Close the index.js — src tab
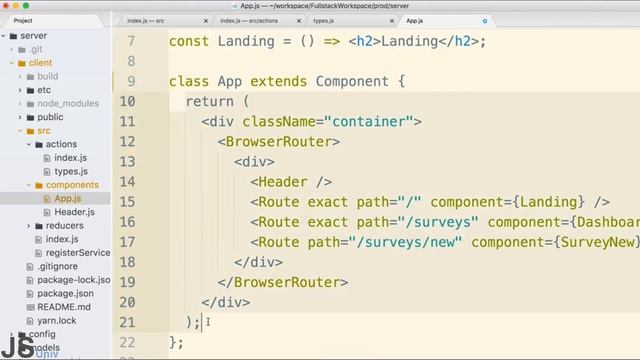The height and width of the screenshot is (360, 640). click(206, 21)
